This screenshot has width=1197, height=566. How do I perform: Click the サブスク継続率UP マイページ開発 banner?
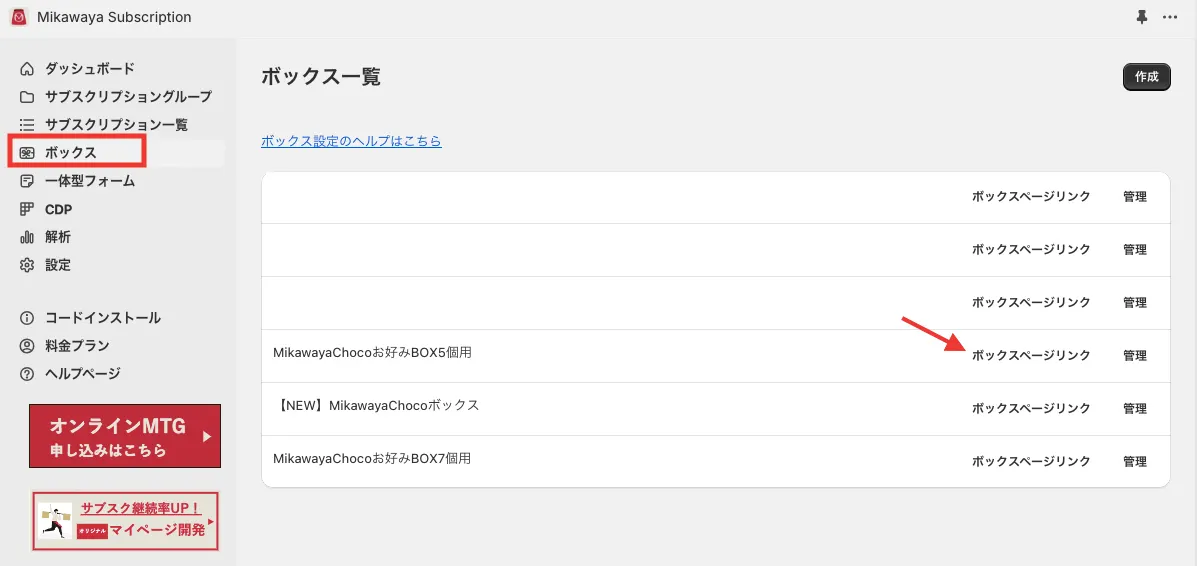(x=125, y=521)
